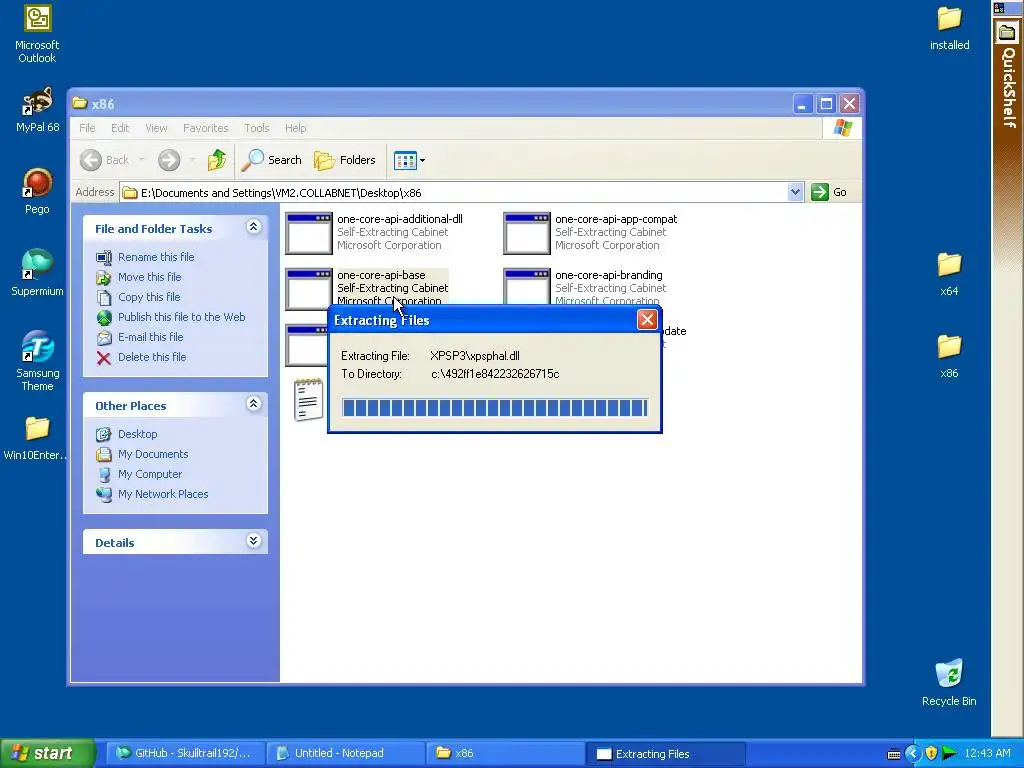Launch Supermium browser from desktop
The image size is (1024, 768).
tap(37, 273)
